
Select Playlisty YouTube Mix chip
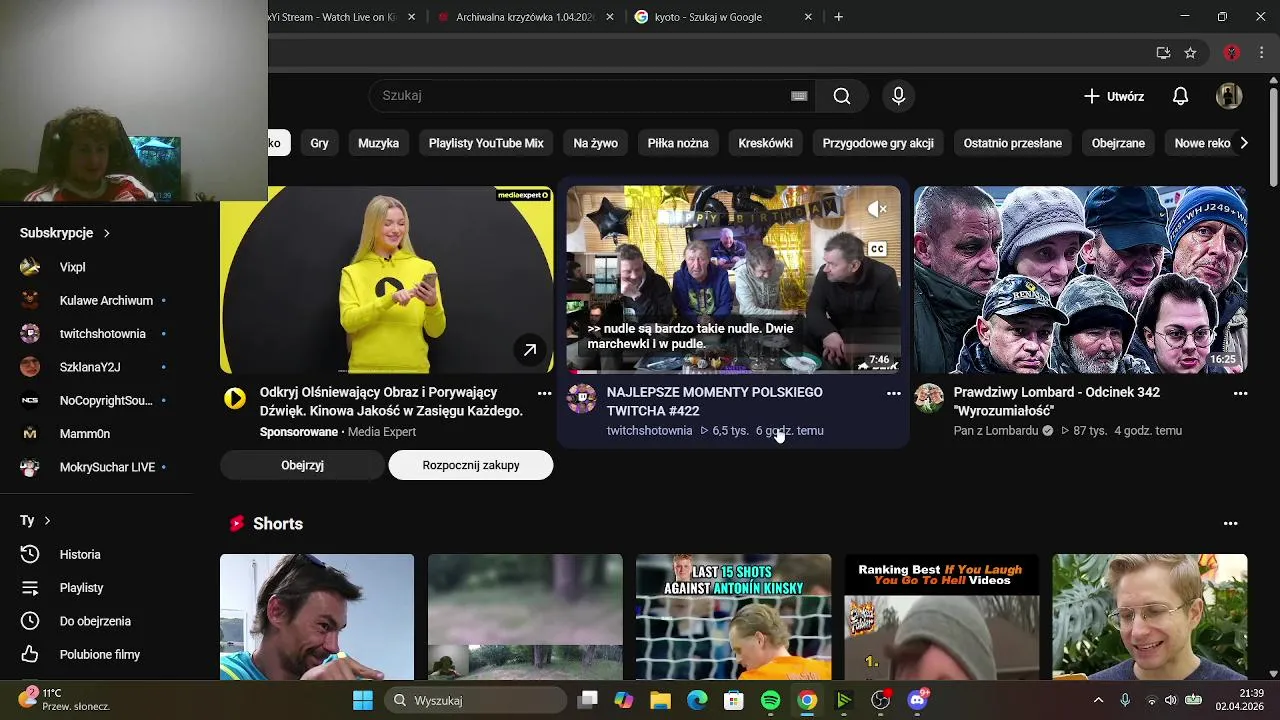tap(486, 143)
